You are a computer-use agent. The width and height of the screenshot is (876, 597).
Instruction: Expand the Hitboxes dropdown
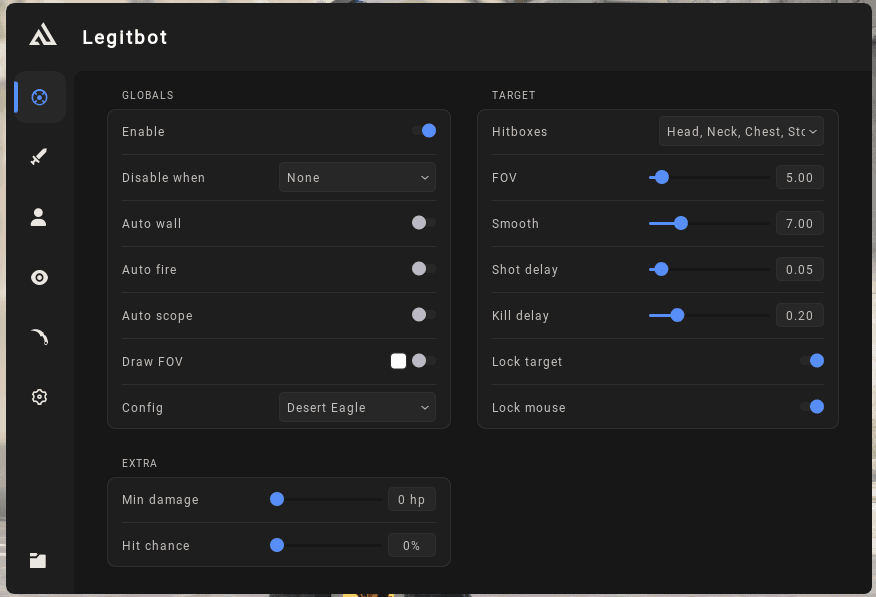click(x=741, y=131)
